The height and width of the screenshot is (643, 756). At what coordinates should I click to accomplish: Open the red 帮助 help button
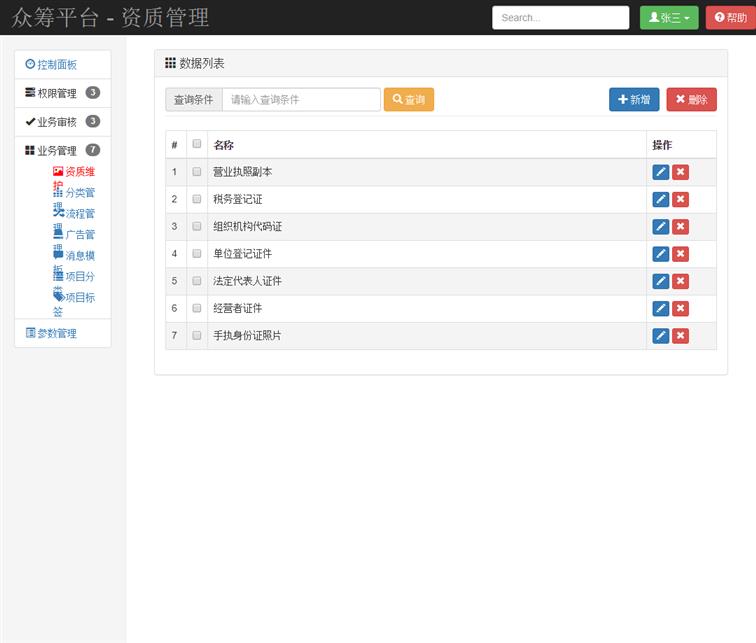click(731, 18)
